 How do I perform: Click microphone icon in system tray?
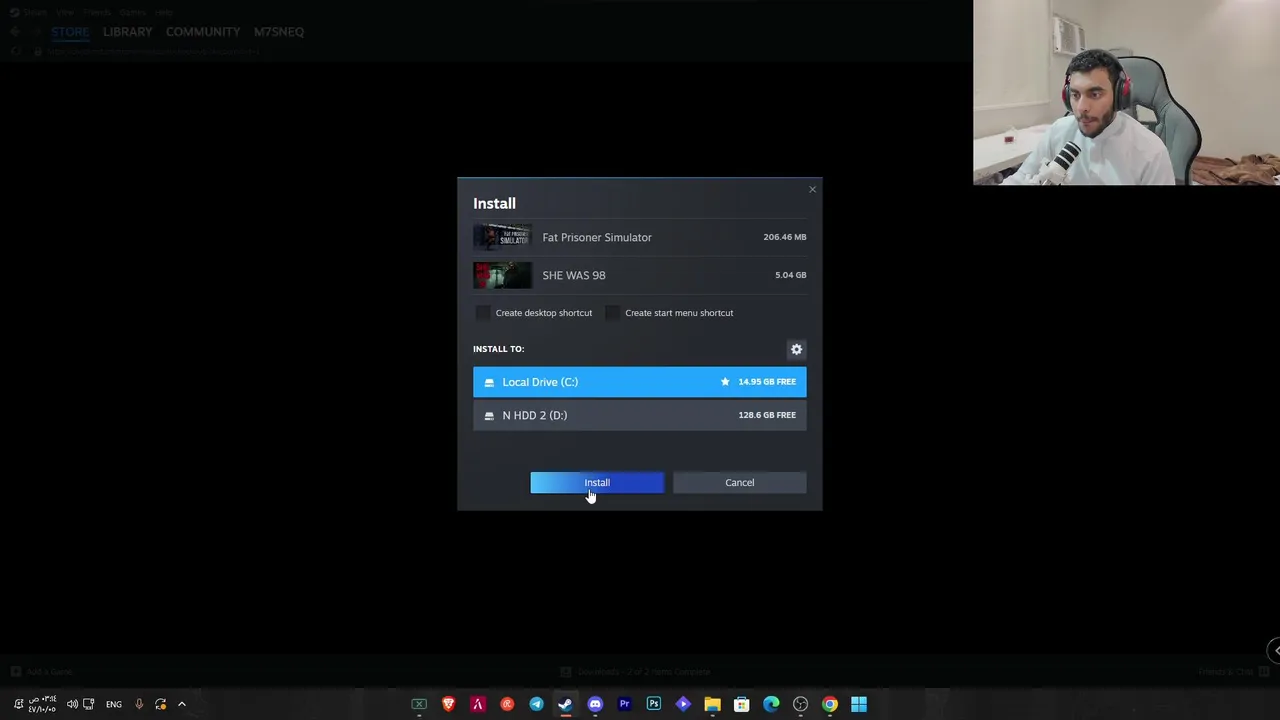[139, 704]
